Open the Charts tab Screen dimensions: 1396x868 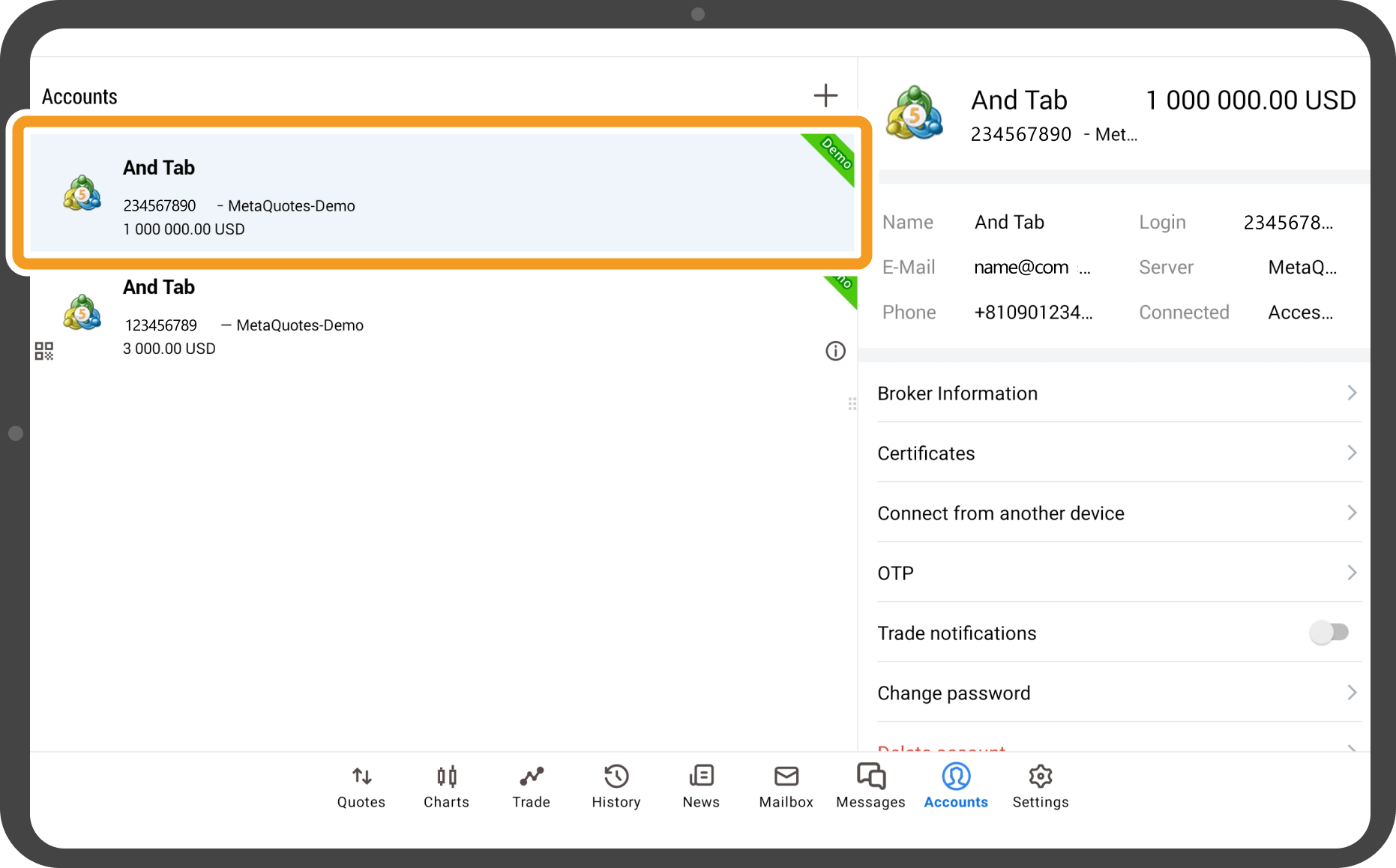(x=446, y=786)
